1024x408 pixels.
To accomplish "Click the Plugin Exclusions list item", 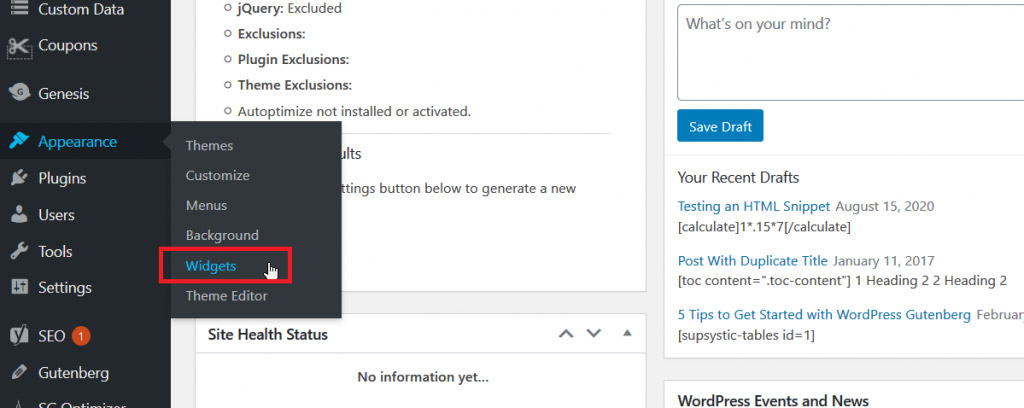I will (x=293, y=59).
